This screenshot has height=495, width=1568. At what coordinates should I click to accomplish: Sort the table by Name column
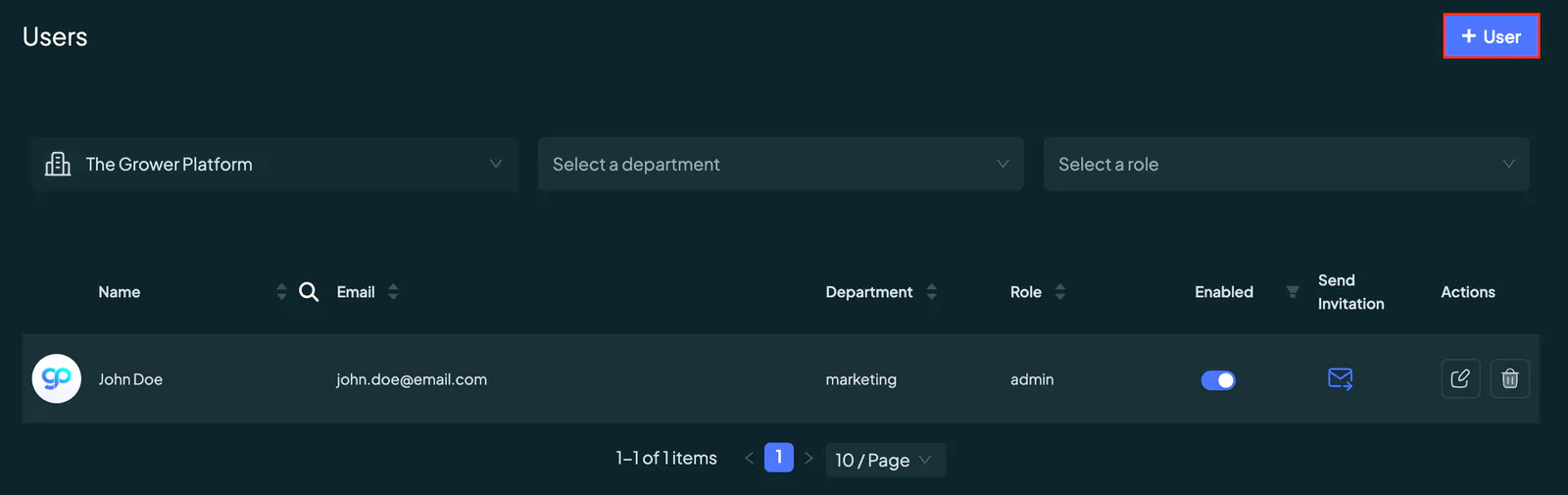[281, 292]
